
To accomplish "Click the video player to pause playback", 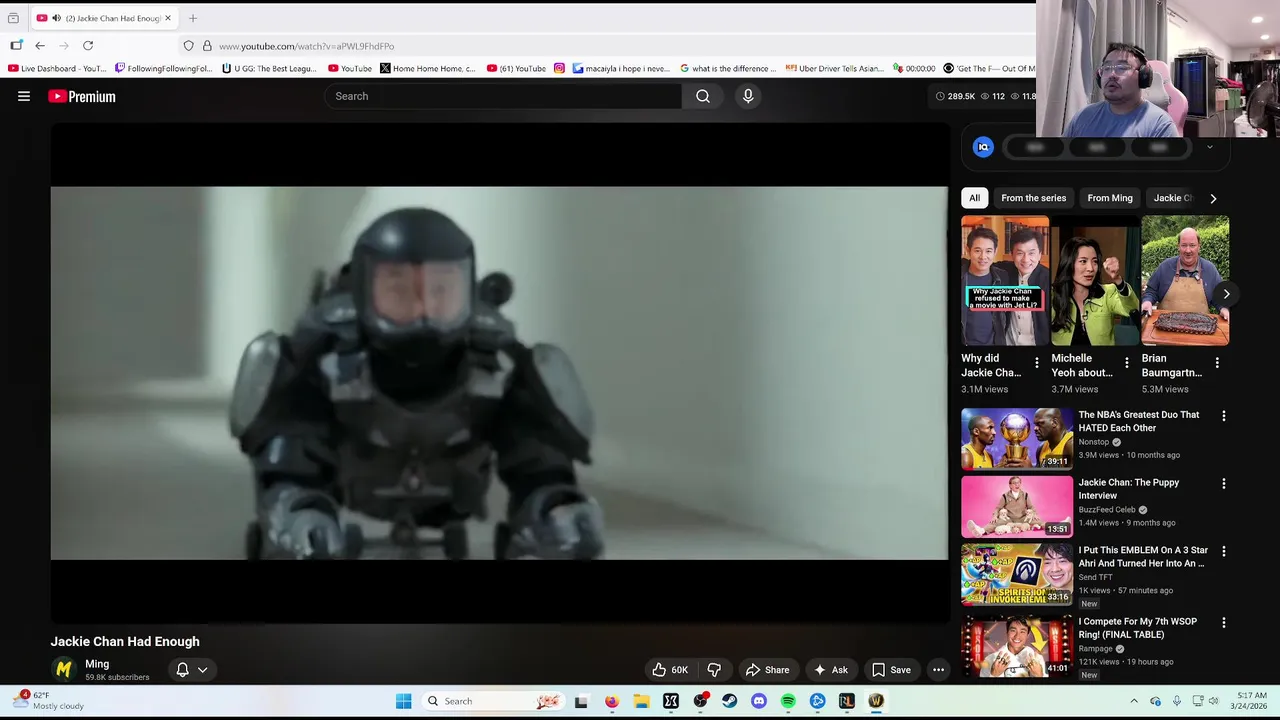I will pyautogui.click(x=499, y=373).
